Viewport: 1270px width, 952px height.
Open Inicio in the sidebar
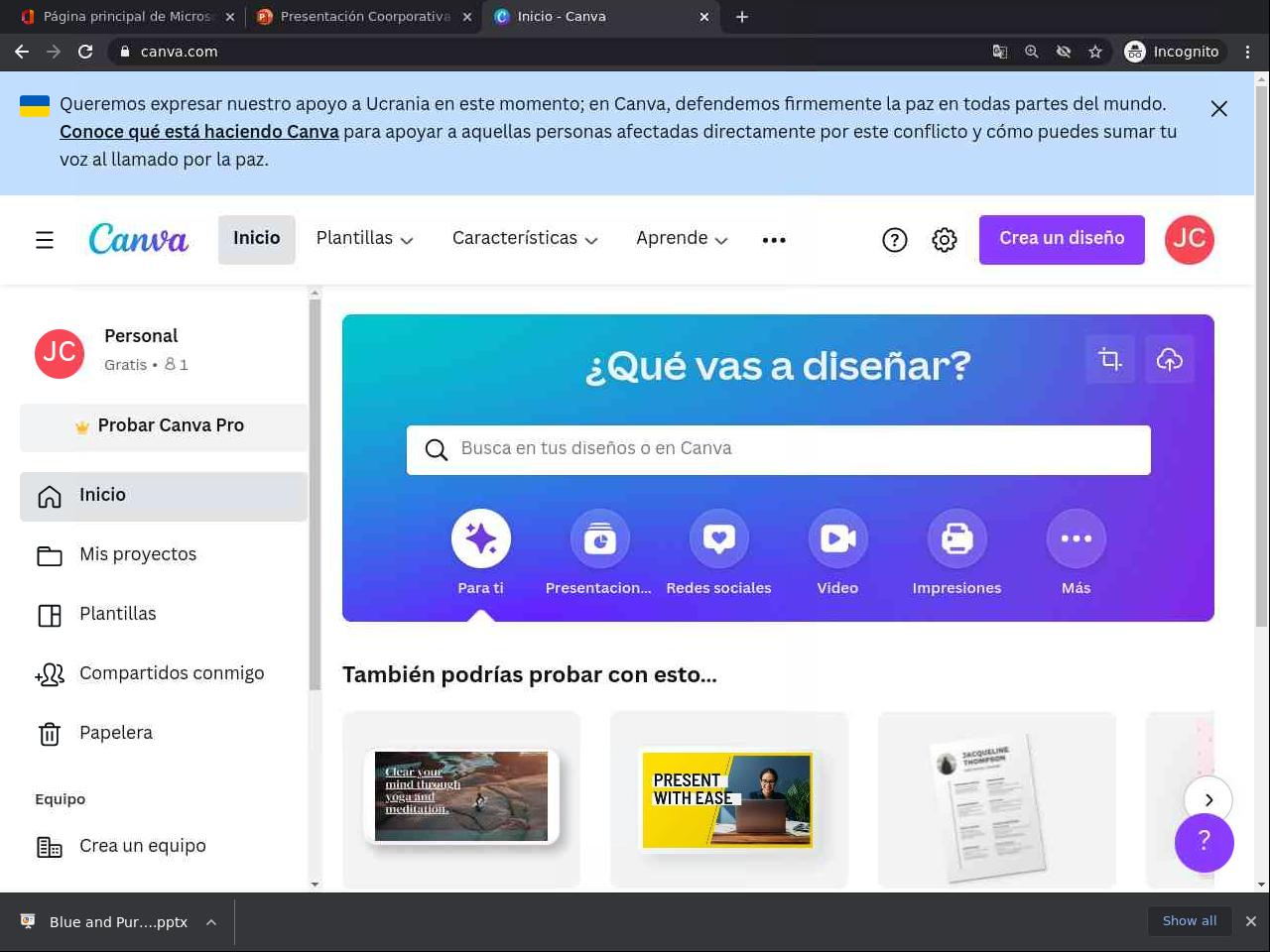[x=164, y=496]
